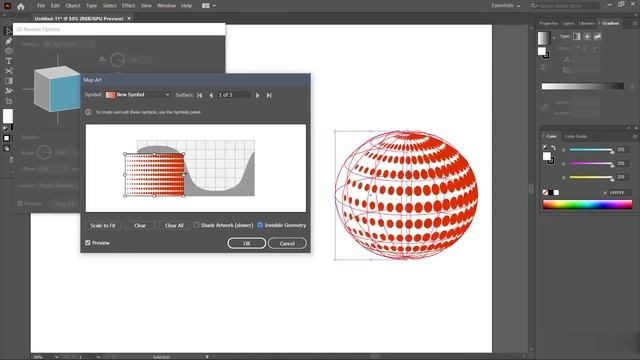The image size is (640, 360).
Task: Click the gradient slider bar in Gradient panel
Action: 582,86
